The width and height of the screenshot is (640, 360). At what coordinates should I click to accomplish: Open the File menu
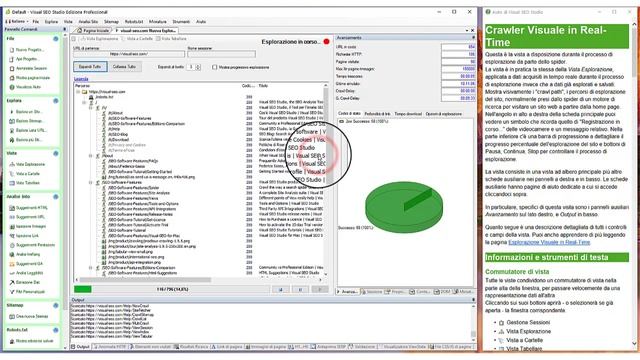click(x=36, y=22)
